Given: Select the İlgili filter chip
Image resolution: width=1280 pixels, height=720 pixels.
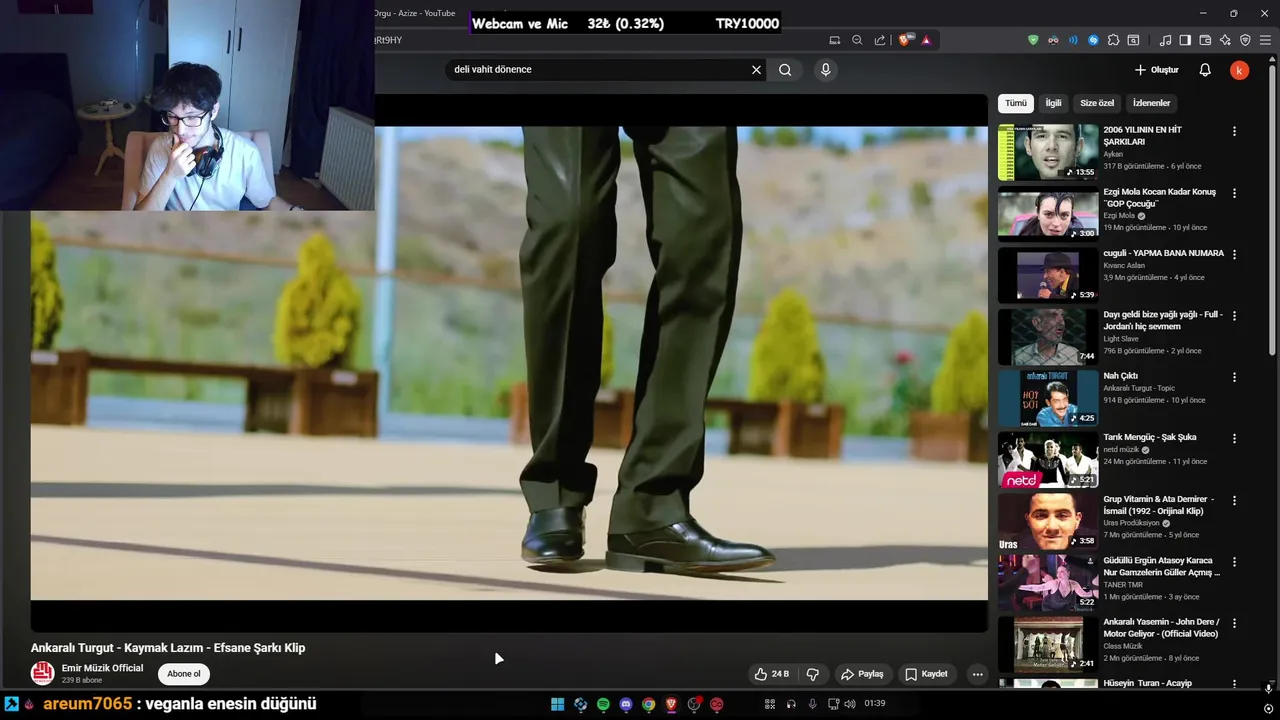Looking at the screenshot, I should (x=1053, y=103).
